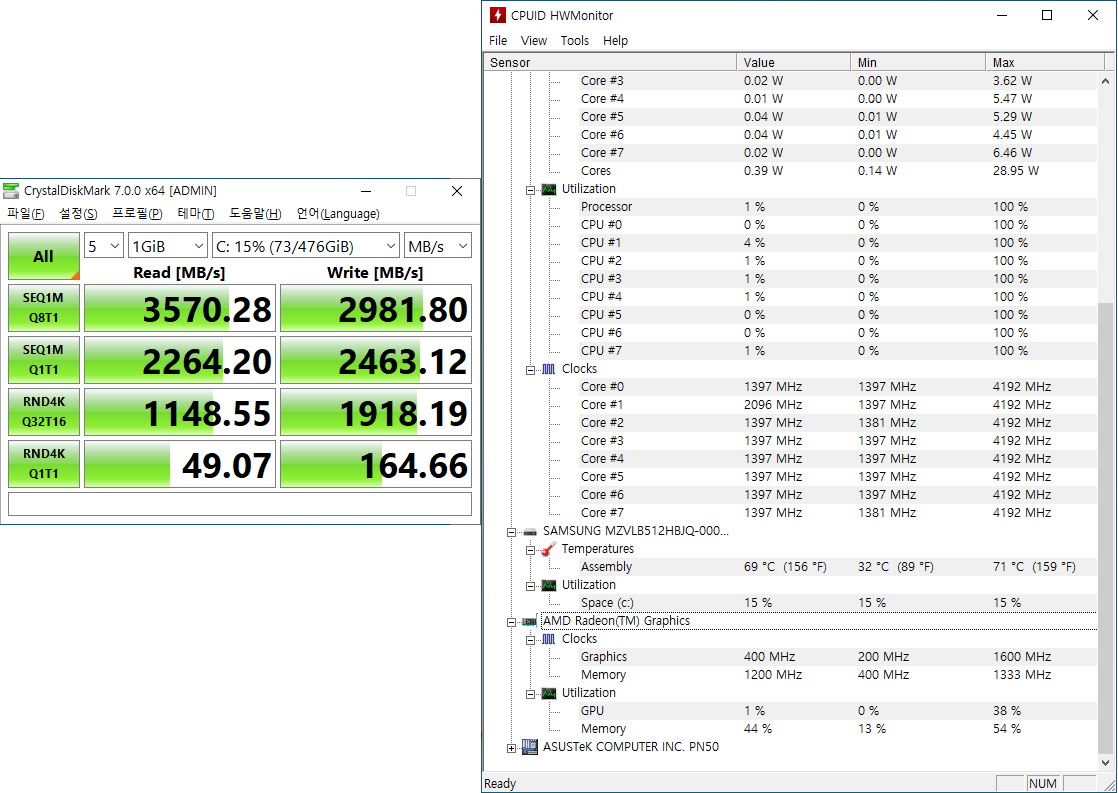Start the RND4K Q1T1 test

[x=43, y=464]
